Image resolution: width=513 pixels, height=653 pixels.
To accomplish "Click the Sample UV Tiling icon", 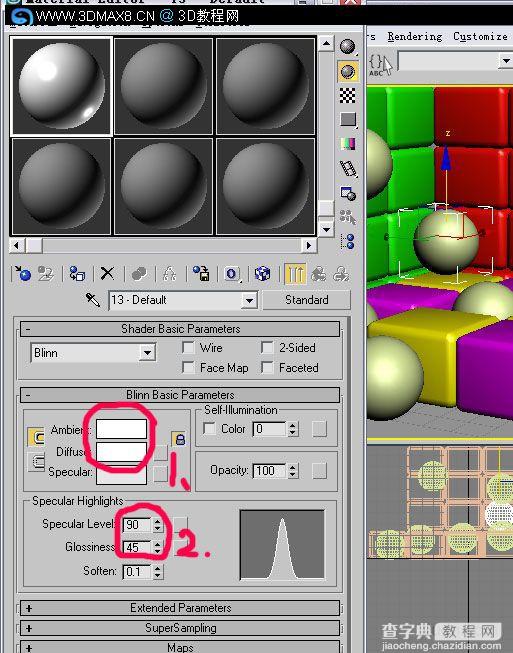I will pyautogui.click(x=348, y=120).
